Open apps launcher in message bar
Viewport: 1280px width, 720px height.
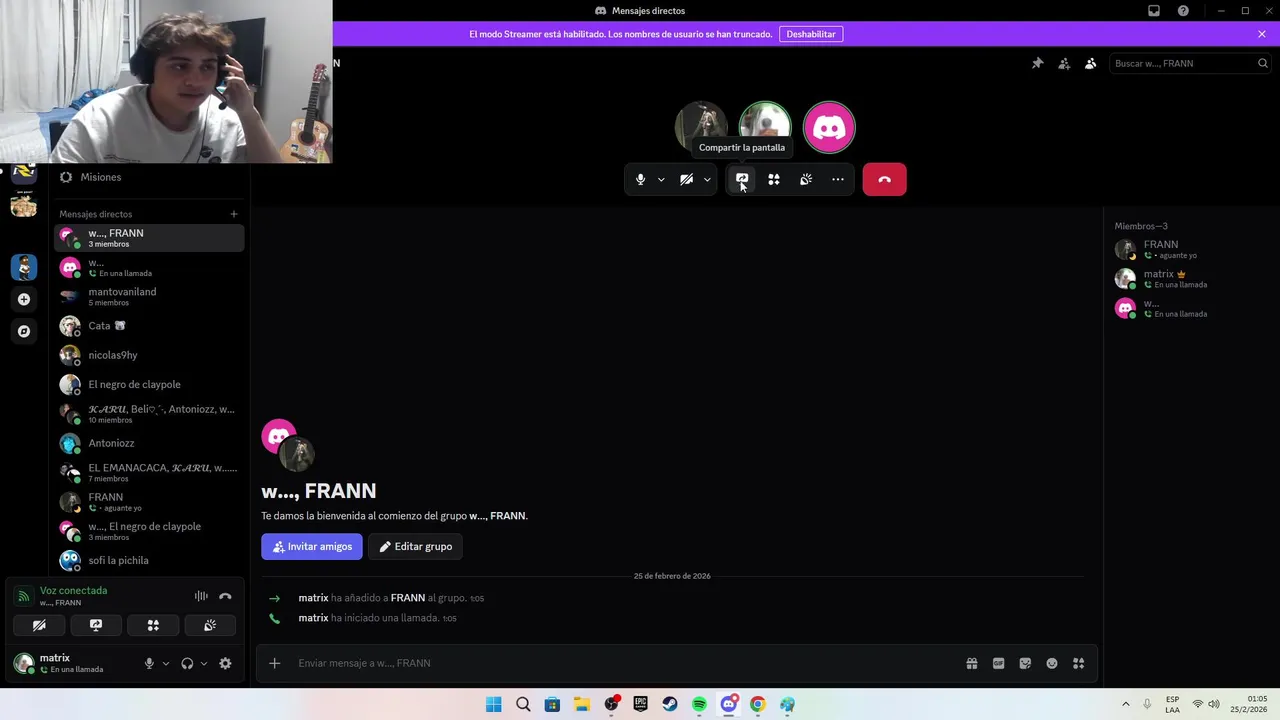1079,663
